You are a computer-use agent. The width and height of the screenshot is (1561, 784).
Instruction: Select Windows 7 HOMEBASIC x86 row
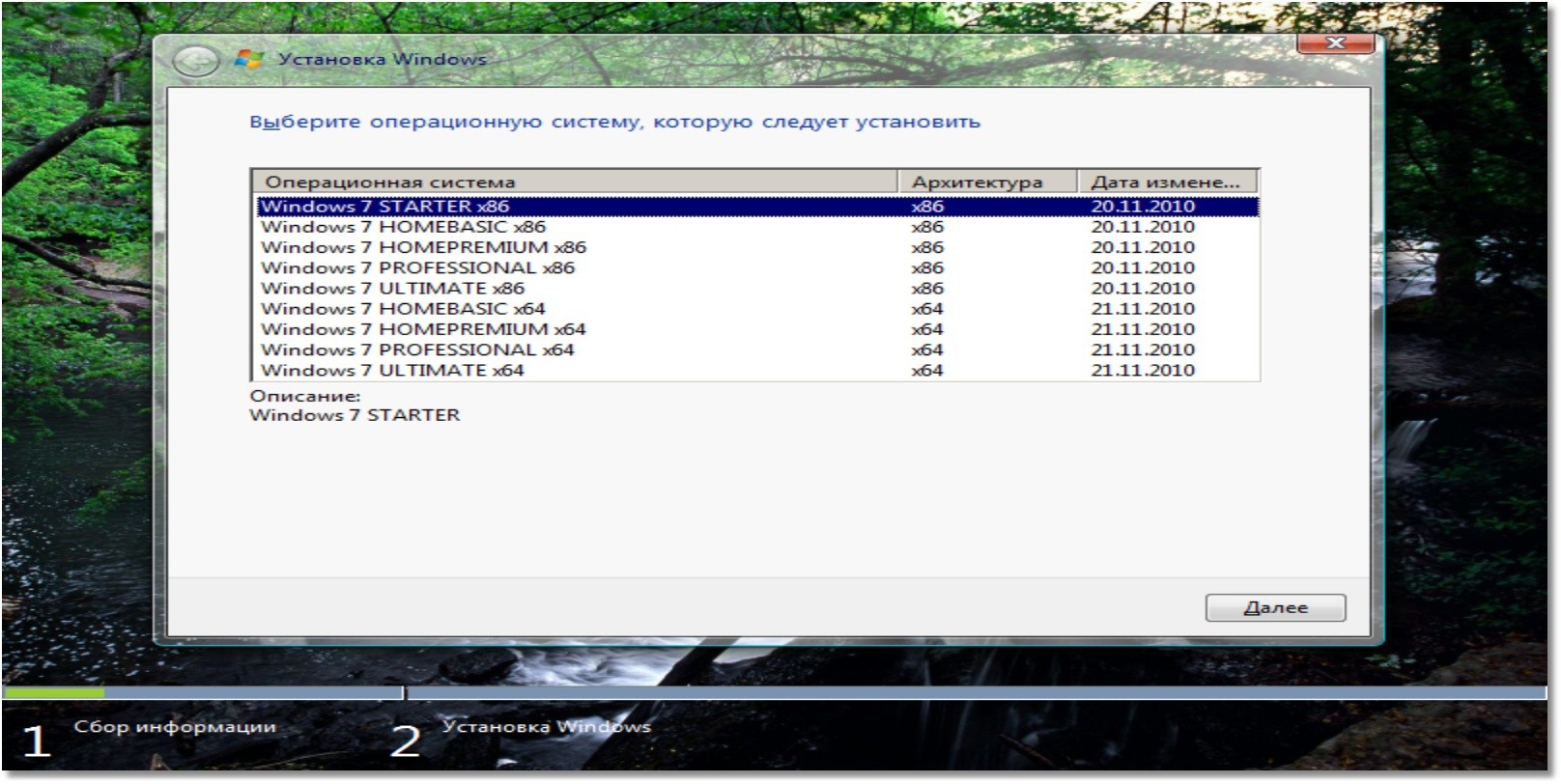[757, 227]
